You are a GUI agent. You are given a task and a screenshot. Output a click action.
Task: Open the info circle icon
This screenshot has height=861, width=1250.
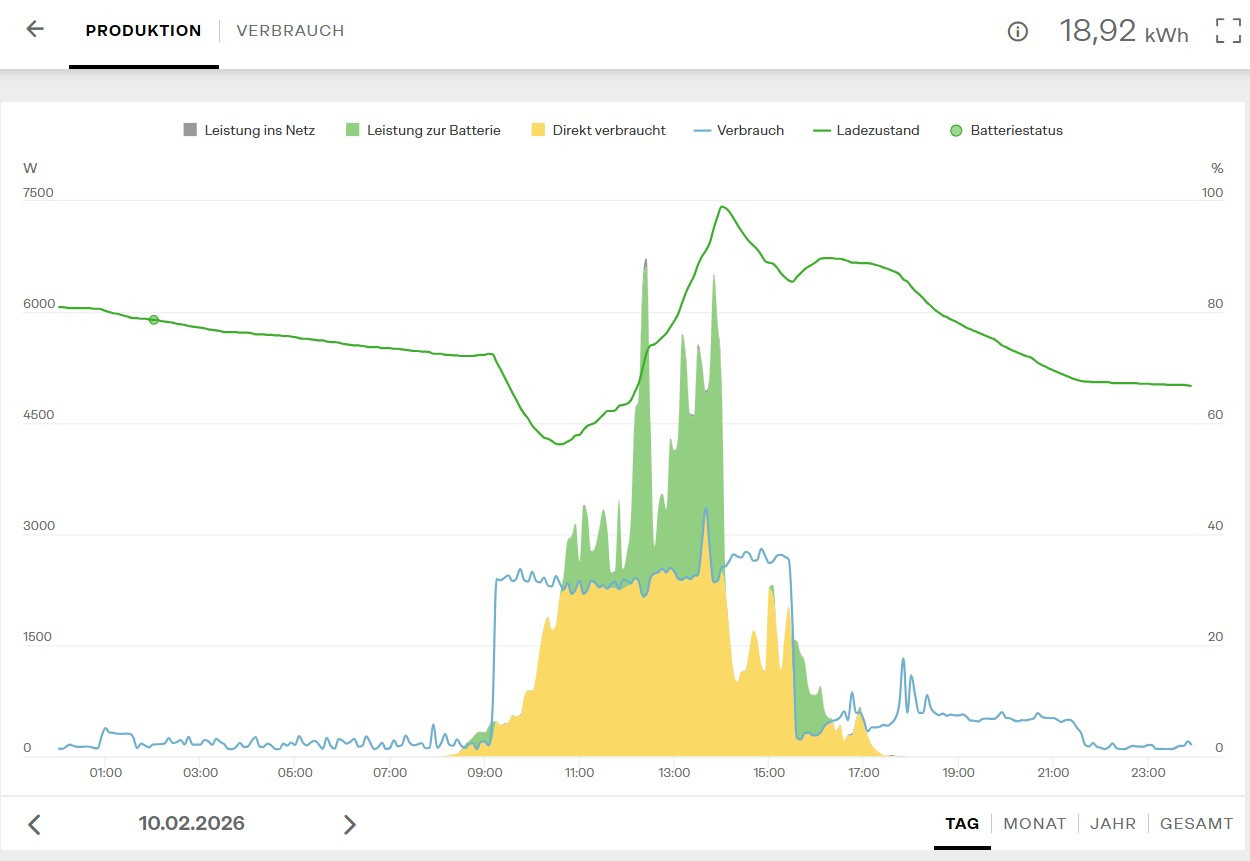point(1018,31)
